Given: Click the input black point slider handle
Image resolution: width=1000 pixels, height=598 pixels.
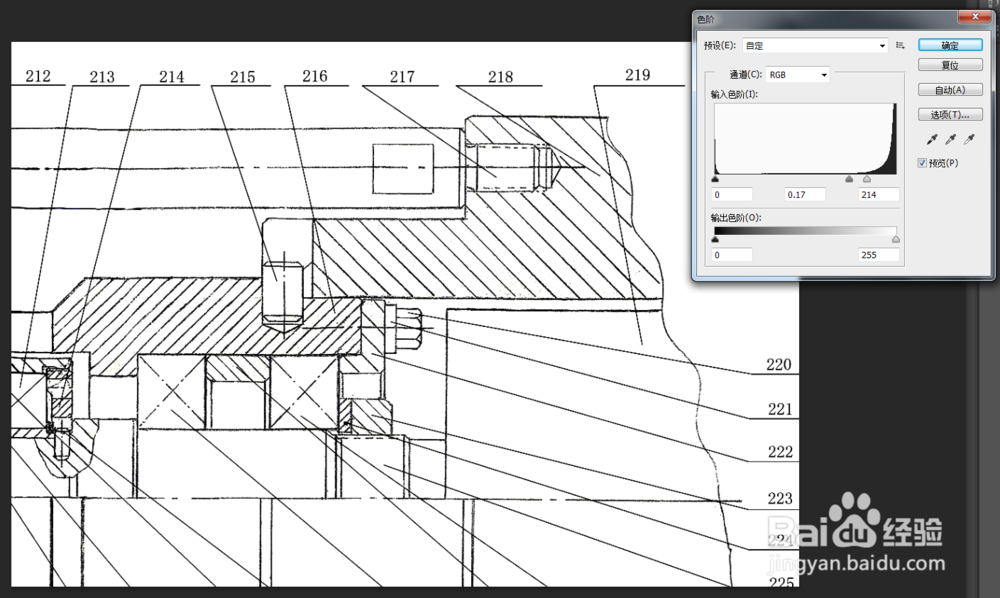Looking at the screenshot, I should [x=715, y=179].
